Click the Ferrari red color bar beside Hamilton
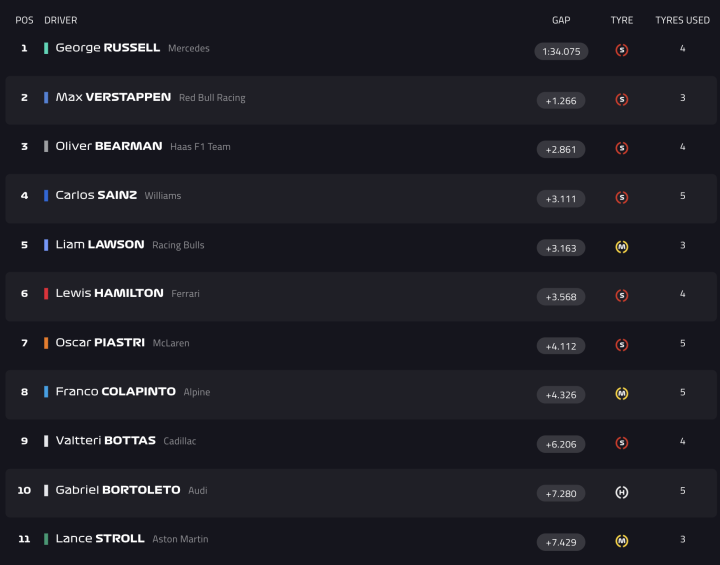 tap(46, 294)
